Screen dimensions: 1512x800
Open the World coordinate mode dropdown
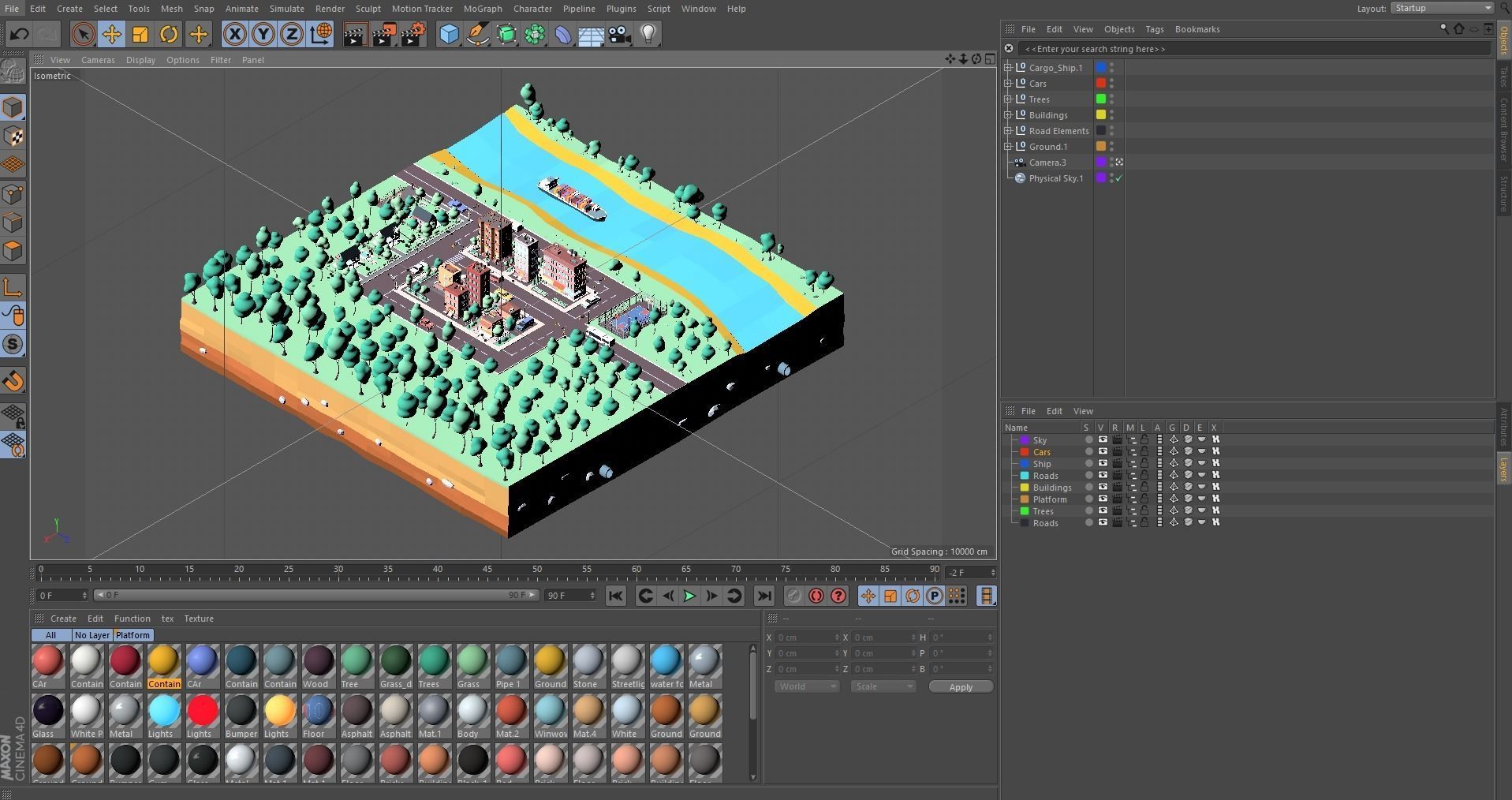(807, 686)
